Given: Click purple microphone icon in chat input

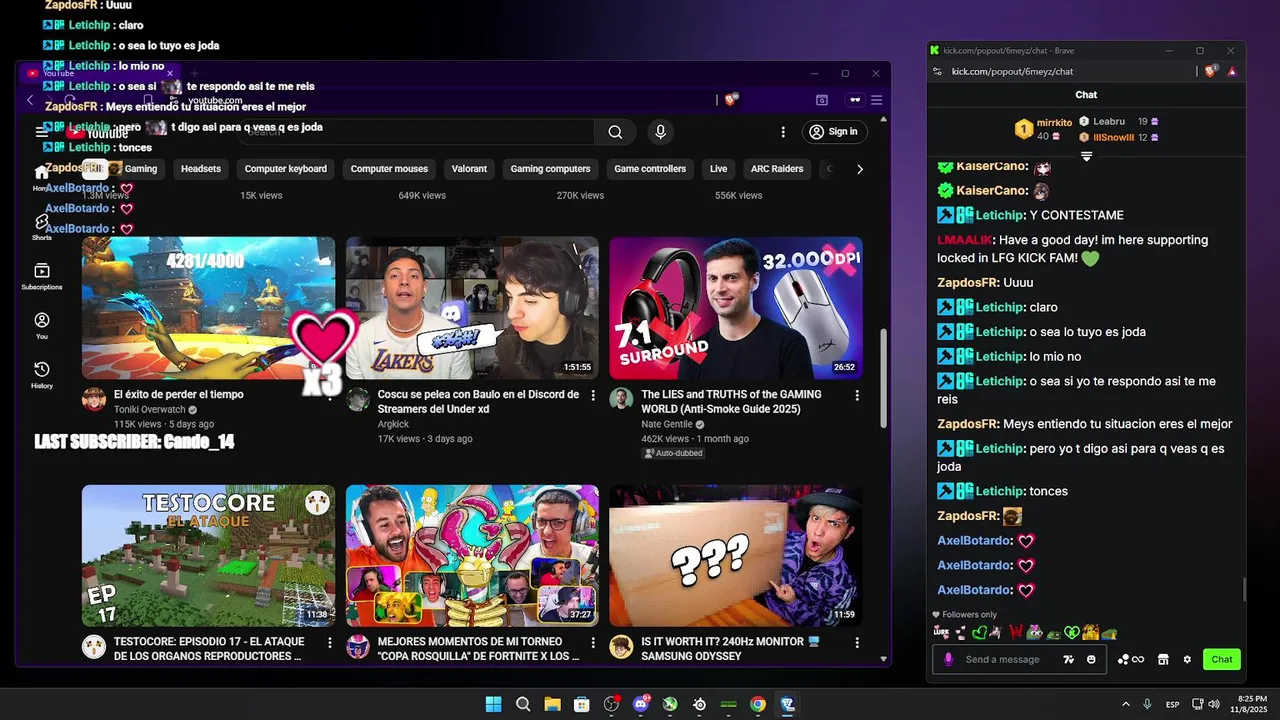Looking at the screenshot, I should 949,659.
